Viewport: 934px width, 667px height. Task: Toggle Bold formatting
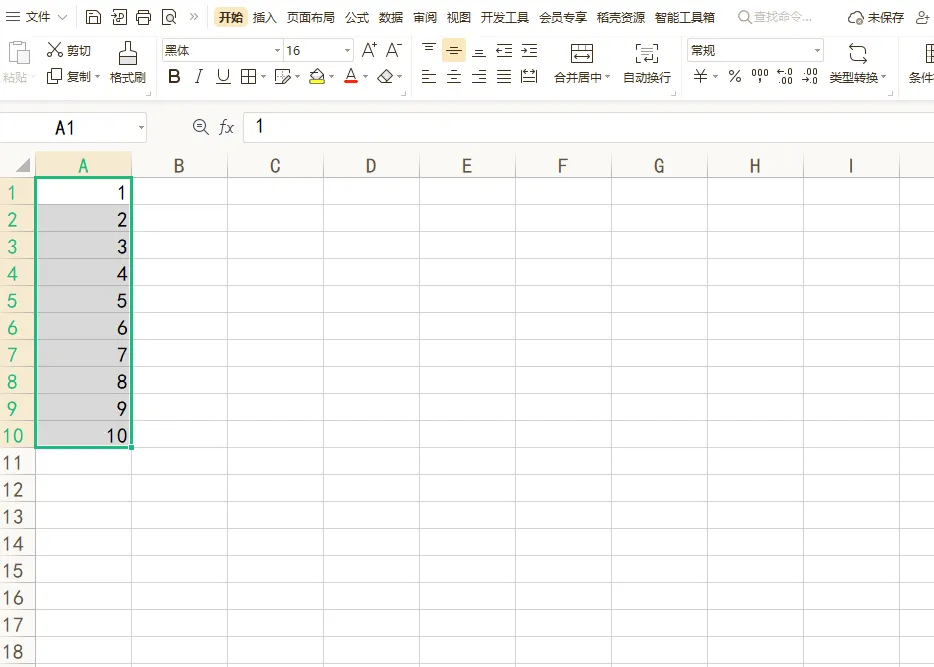click(x=174, y=76)
